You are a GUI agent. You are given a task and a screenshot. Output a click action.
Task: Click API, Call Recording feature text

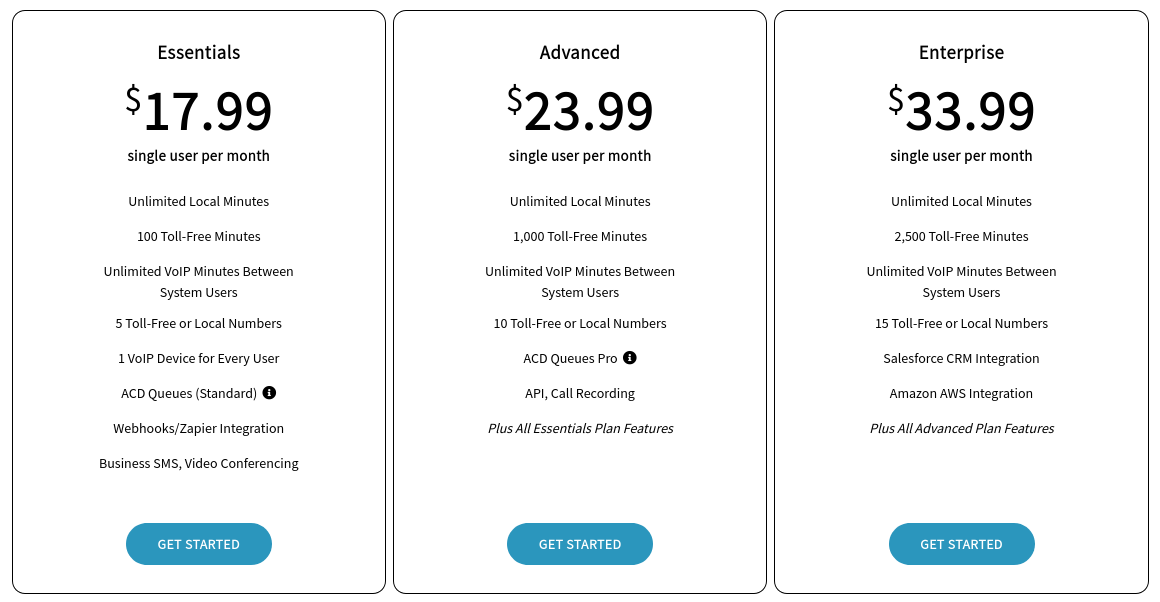[x=580, y=393]
